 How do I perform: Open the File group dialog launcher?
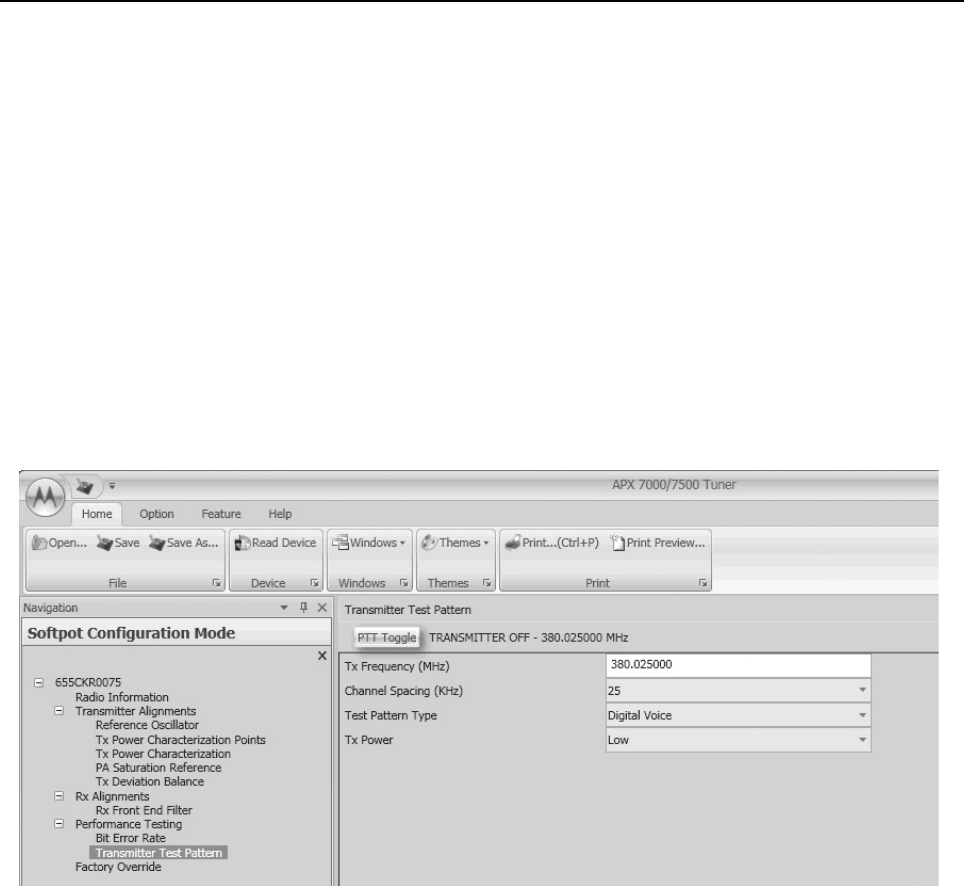(216, 583)
